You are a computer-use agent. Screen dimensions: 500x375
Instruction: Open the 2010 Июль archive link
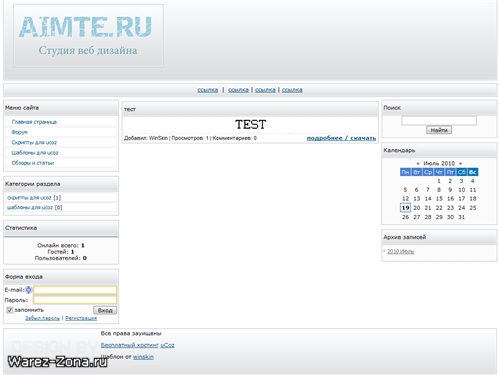click(401, 251)
